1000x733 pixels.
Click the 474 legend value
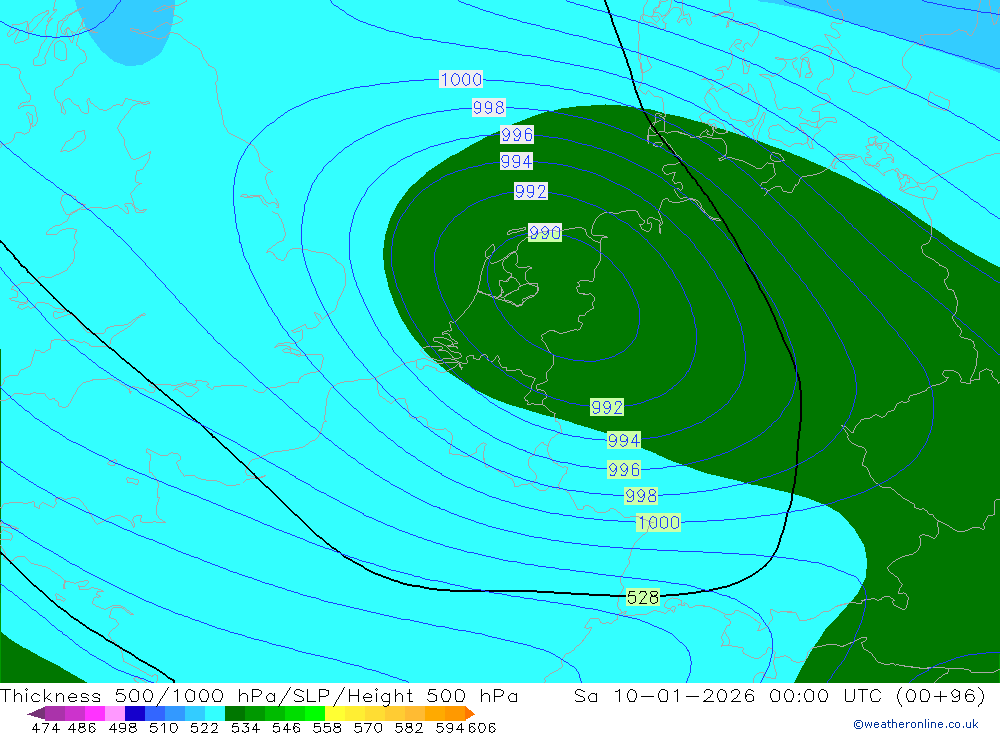45,727
